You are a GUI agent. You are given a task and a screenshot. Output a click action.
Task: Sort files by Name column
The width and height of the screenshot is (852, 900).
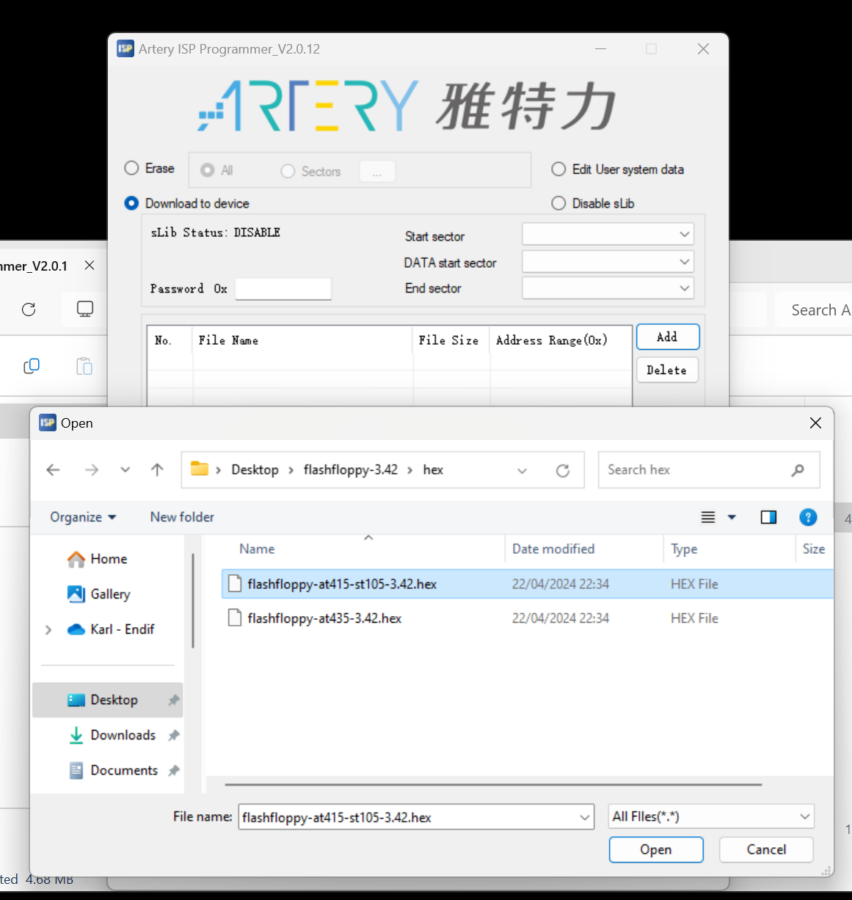pyautogui.click(x=257, y=549)
